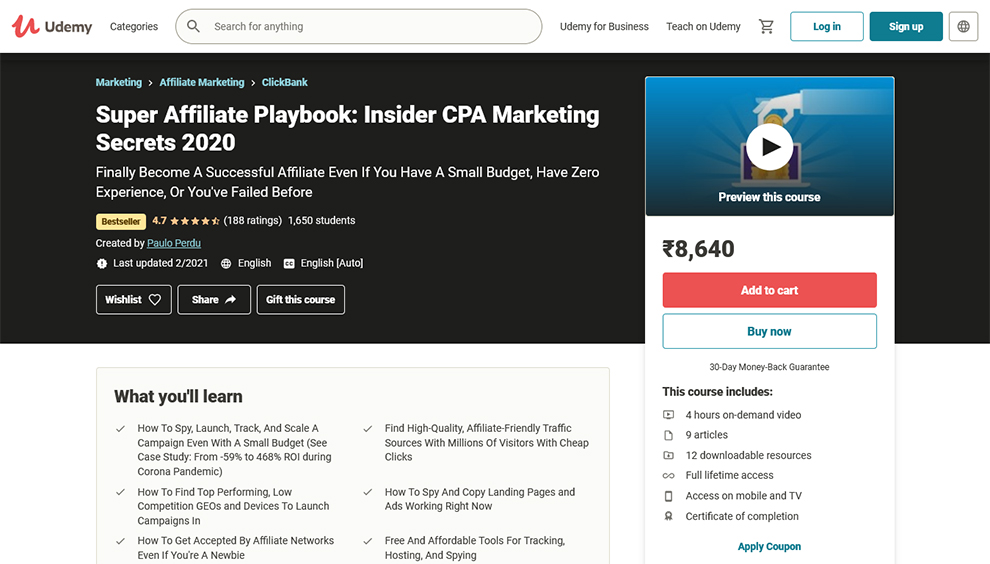Click the ₹8,640 price
This screenshot has width=990, height=564.
click(698, 249)
